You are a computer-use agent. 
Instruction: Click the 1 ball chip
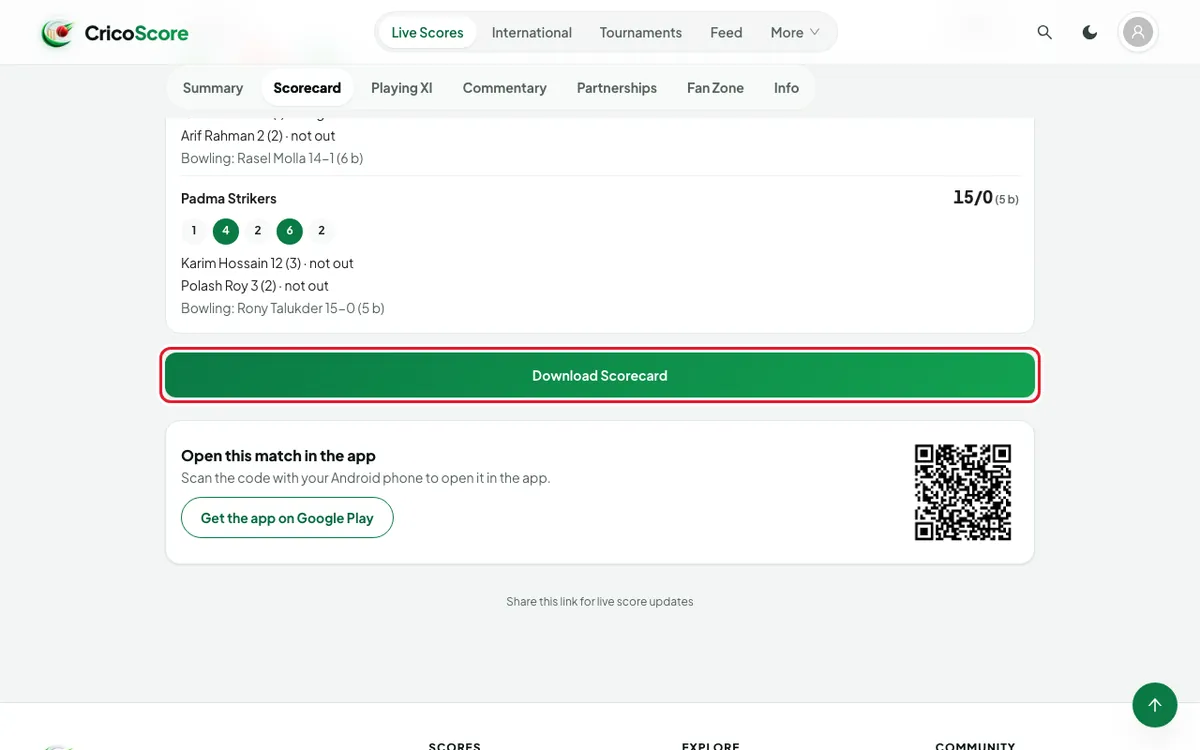point(194,231)
